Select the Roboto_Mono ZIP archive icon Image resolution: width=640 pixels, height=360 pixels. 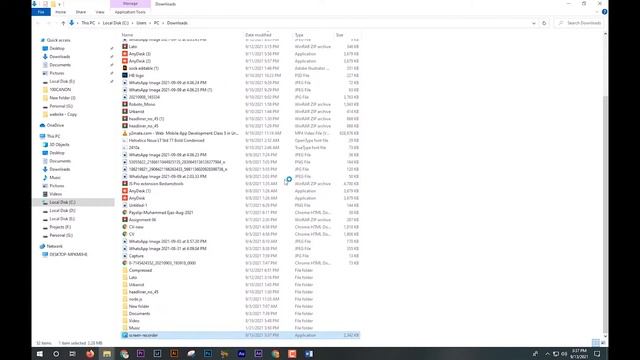click(x=125, y=104)
